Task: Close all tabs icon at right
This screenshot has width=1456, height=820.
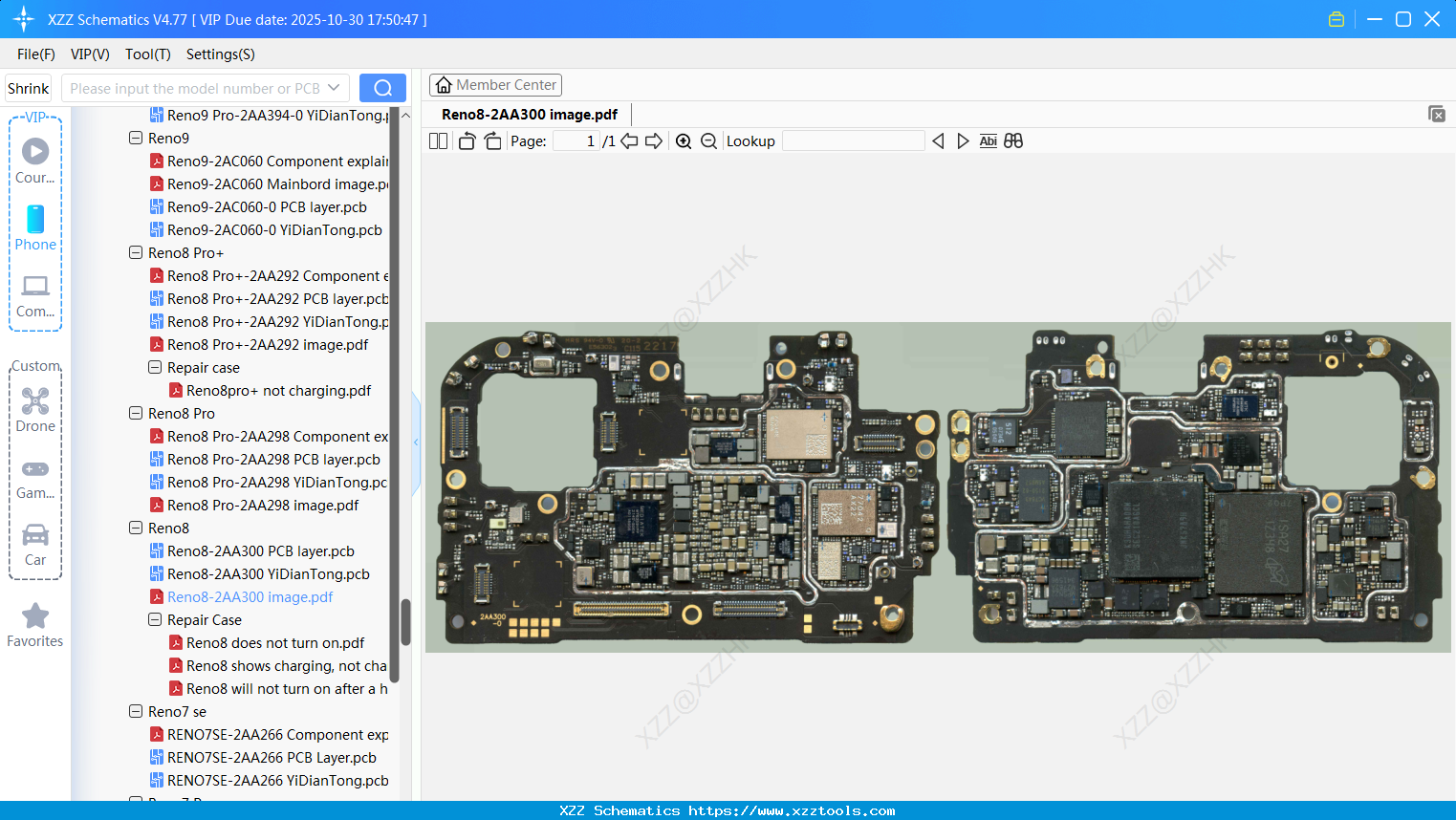Action: click(1437, 114)
